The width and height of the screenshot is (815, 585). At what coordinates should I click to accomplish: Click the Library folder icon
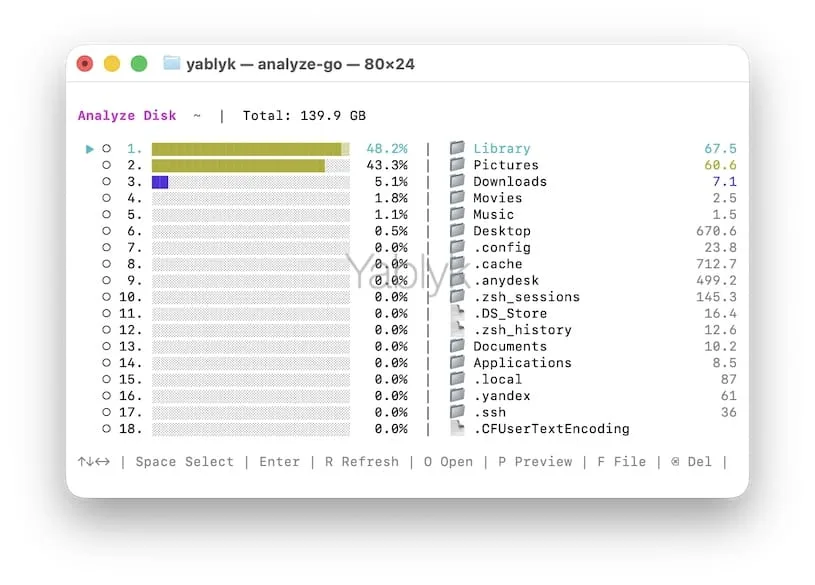click(x=457, y=148)
